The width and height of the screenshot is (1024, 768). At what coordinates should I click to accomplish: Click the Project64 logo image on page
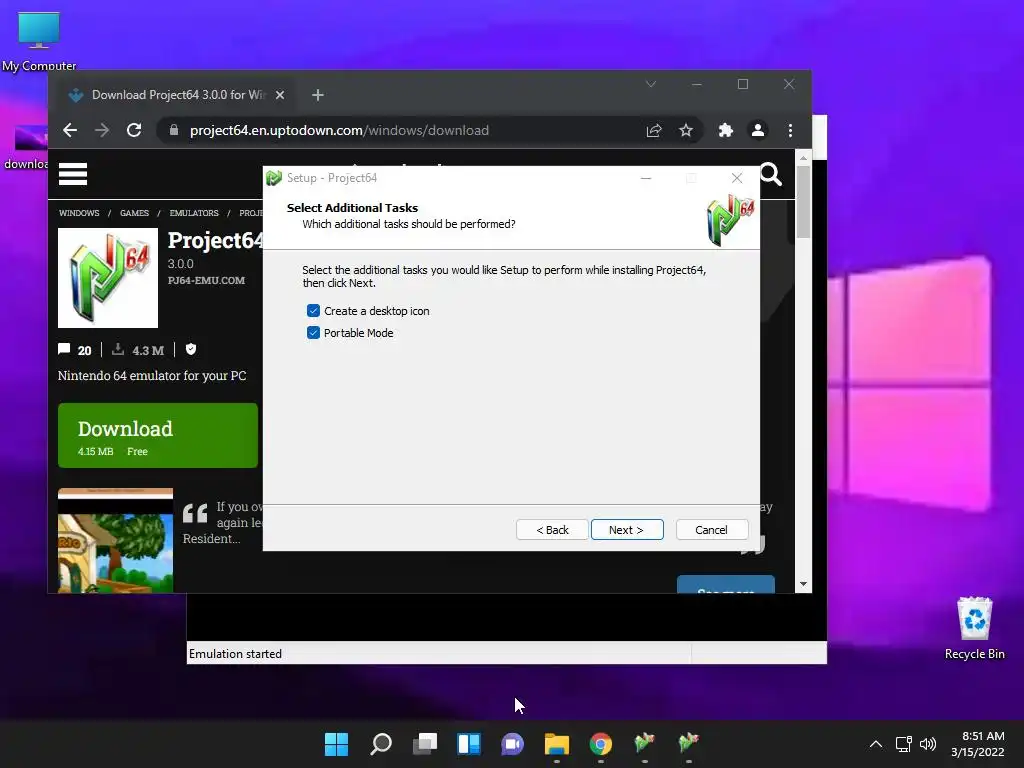(108, 278)
